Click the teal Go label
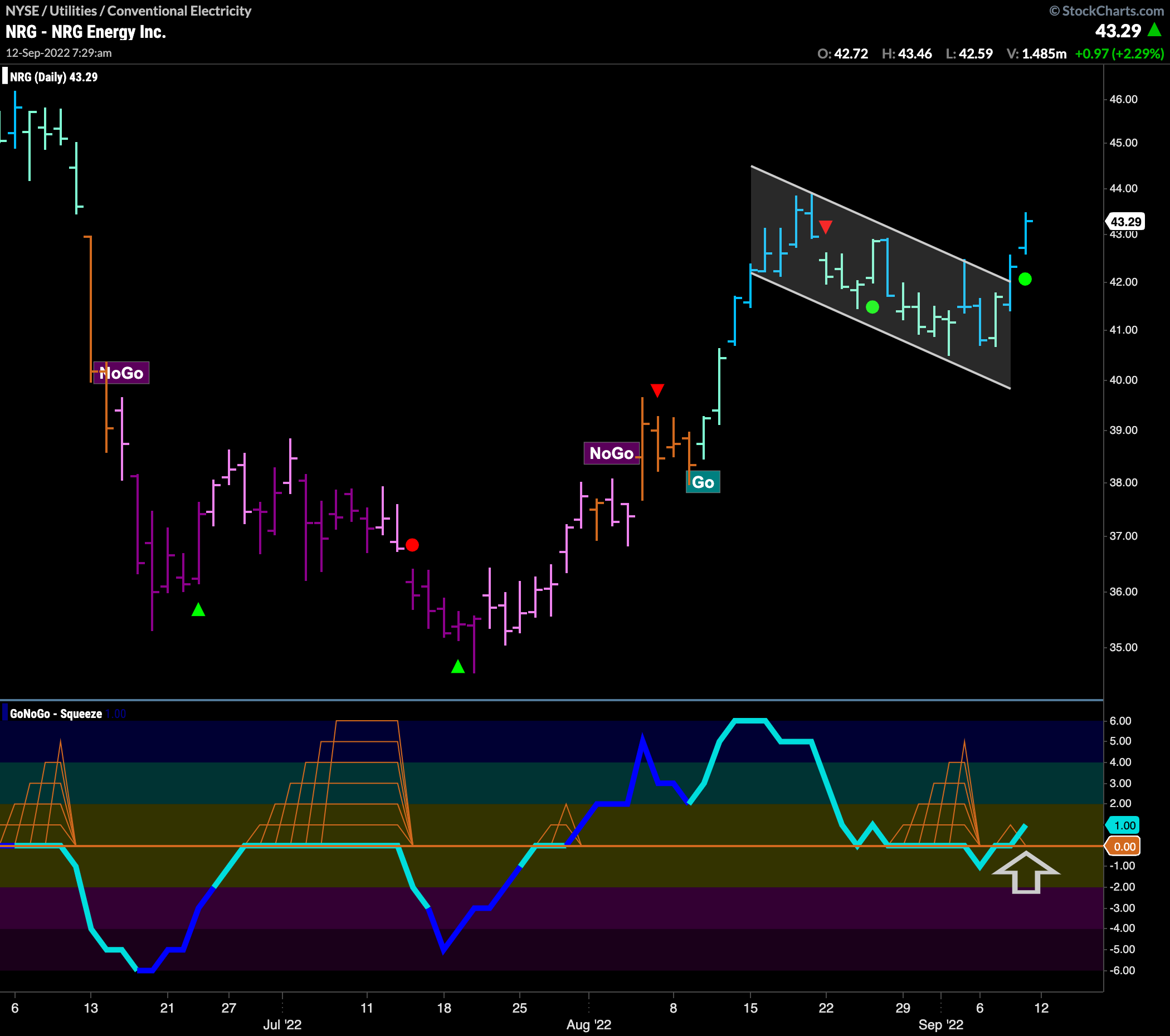Image resolution: width=1170 pixels, height=1036 pixels. [x=703, y=482]
